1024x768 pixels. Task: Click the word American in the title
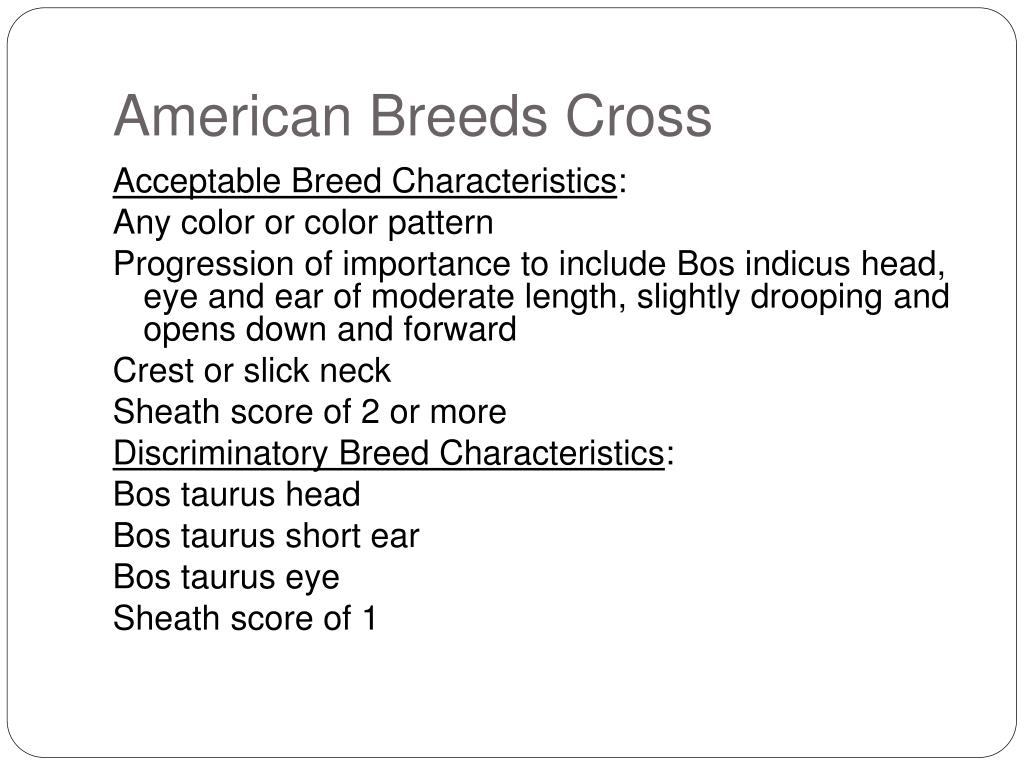[233, 116]
